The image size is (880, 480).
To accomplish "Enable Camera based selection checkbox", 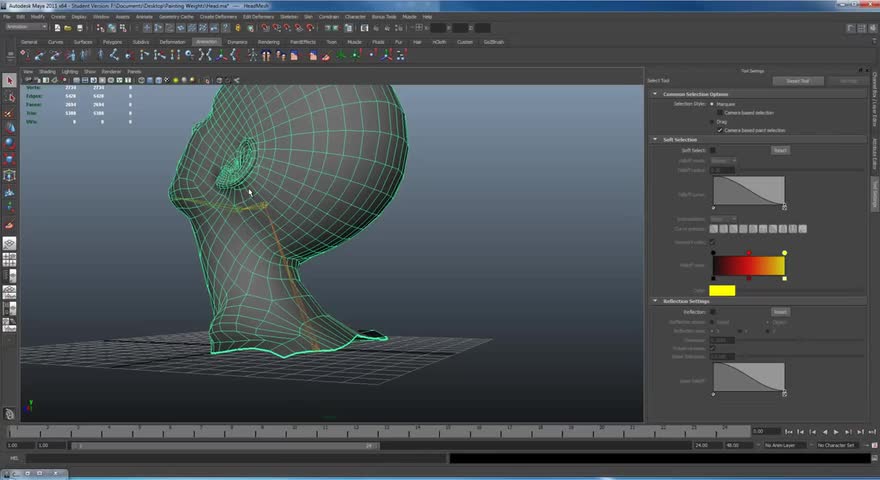I will click(x=721, y=112).
